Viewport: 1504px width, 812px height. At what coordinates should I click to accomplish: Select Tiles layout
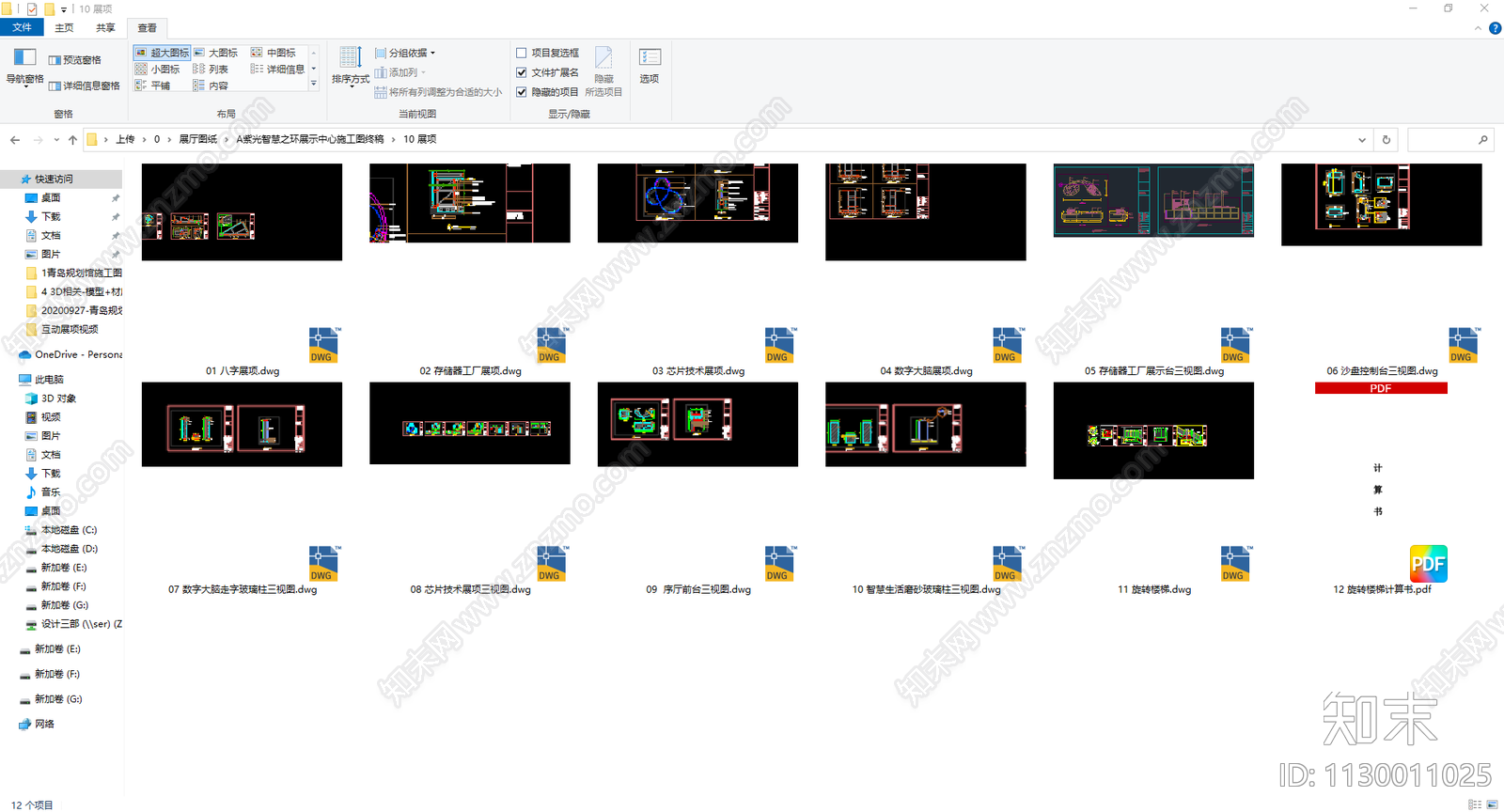point(152,86)
